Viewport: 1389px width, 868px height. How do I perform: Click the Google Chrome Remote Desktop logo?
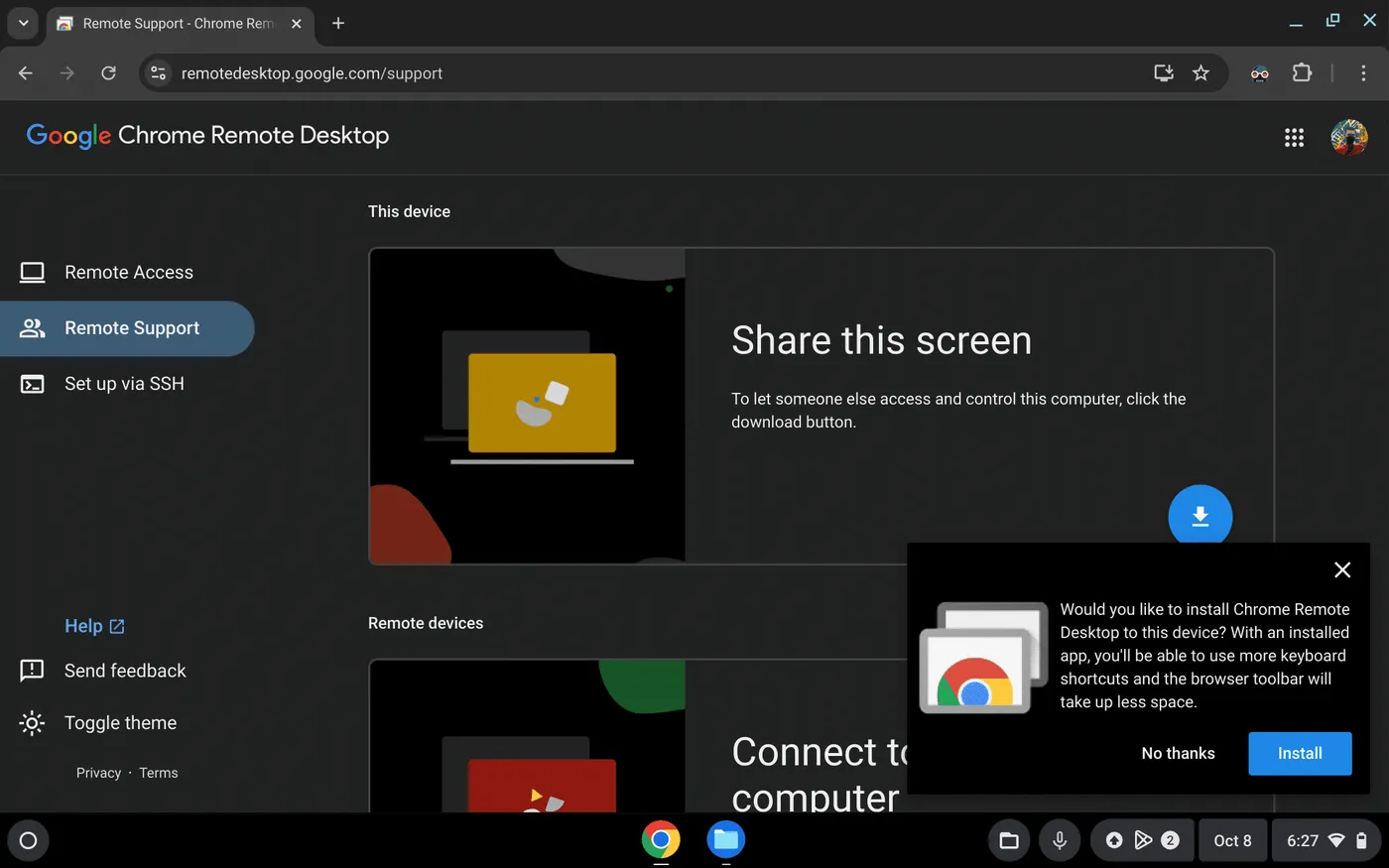click(x=207, y=136)
